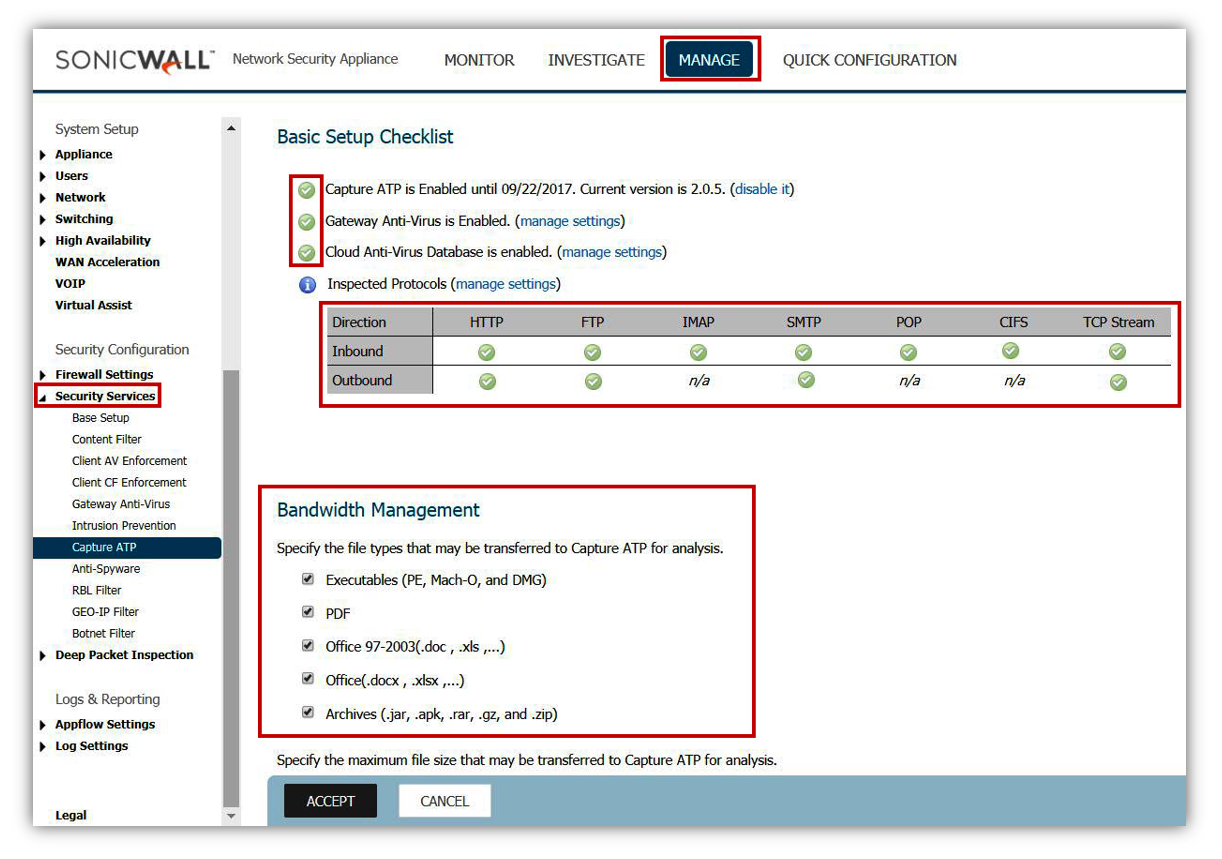Open the QUICK CONFIGURATION tab
This screenshot has width=1222, height=859.
869,60
